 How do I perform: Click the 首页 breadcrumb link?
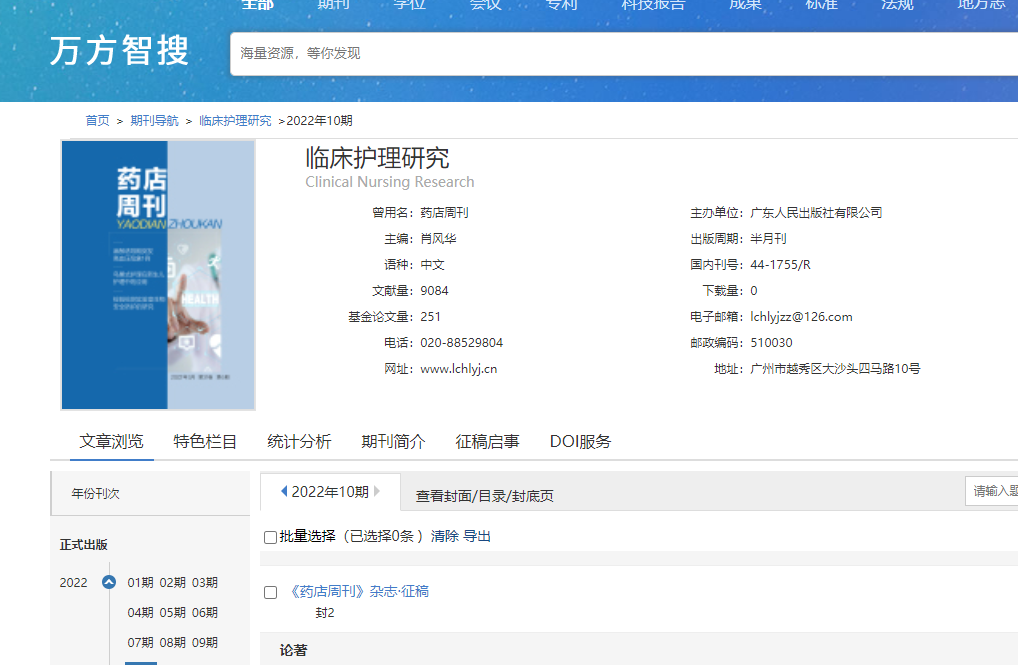point(97,120)
